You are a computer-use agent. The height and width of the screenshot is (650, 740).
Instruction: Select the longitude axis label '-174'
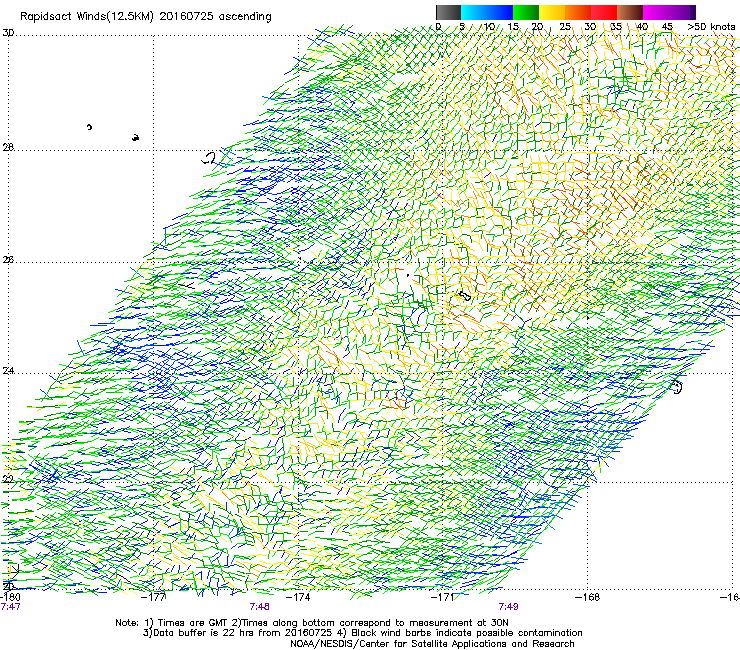pyautogui.click(x=298, y=597)
